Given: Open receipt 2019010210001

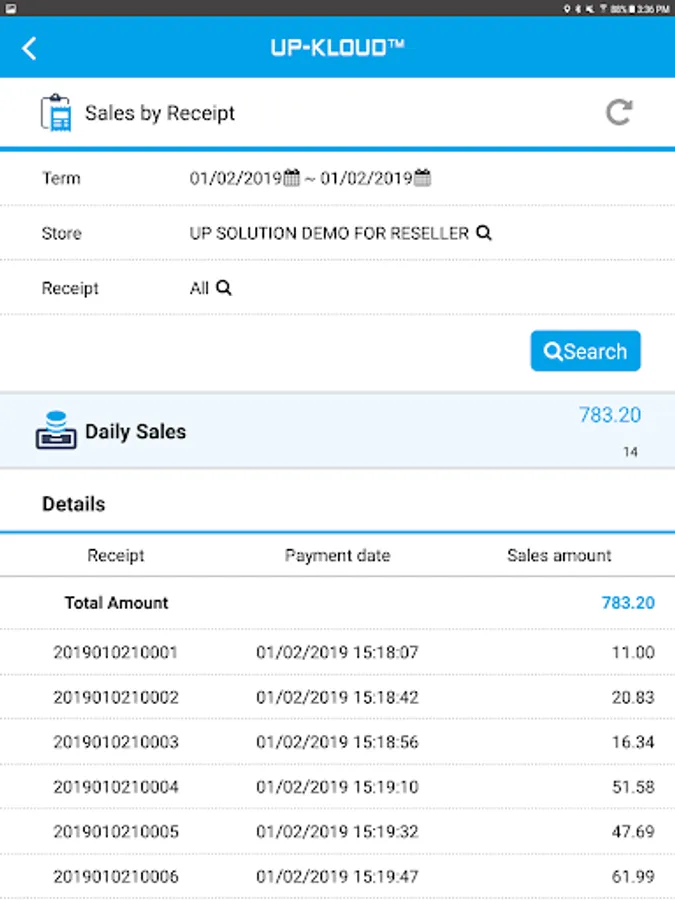Looking at the screenshot, I should click(116, 653).
